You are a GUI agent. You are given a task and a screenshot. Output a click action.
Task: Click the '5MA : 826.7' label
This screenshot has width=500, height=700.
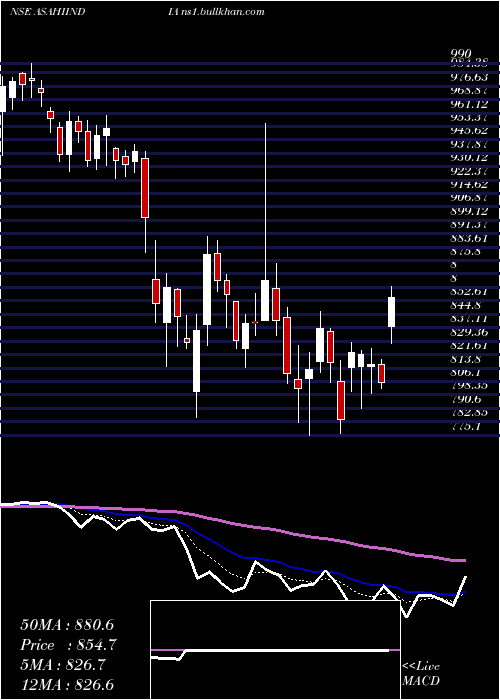coord(63,665)
